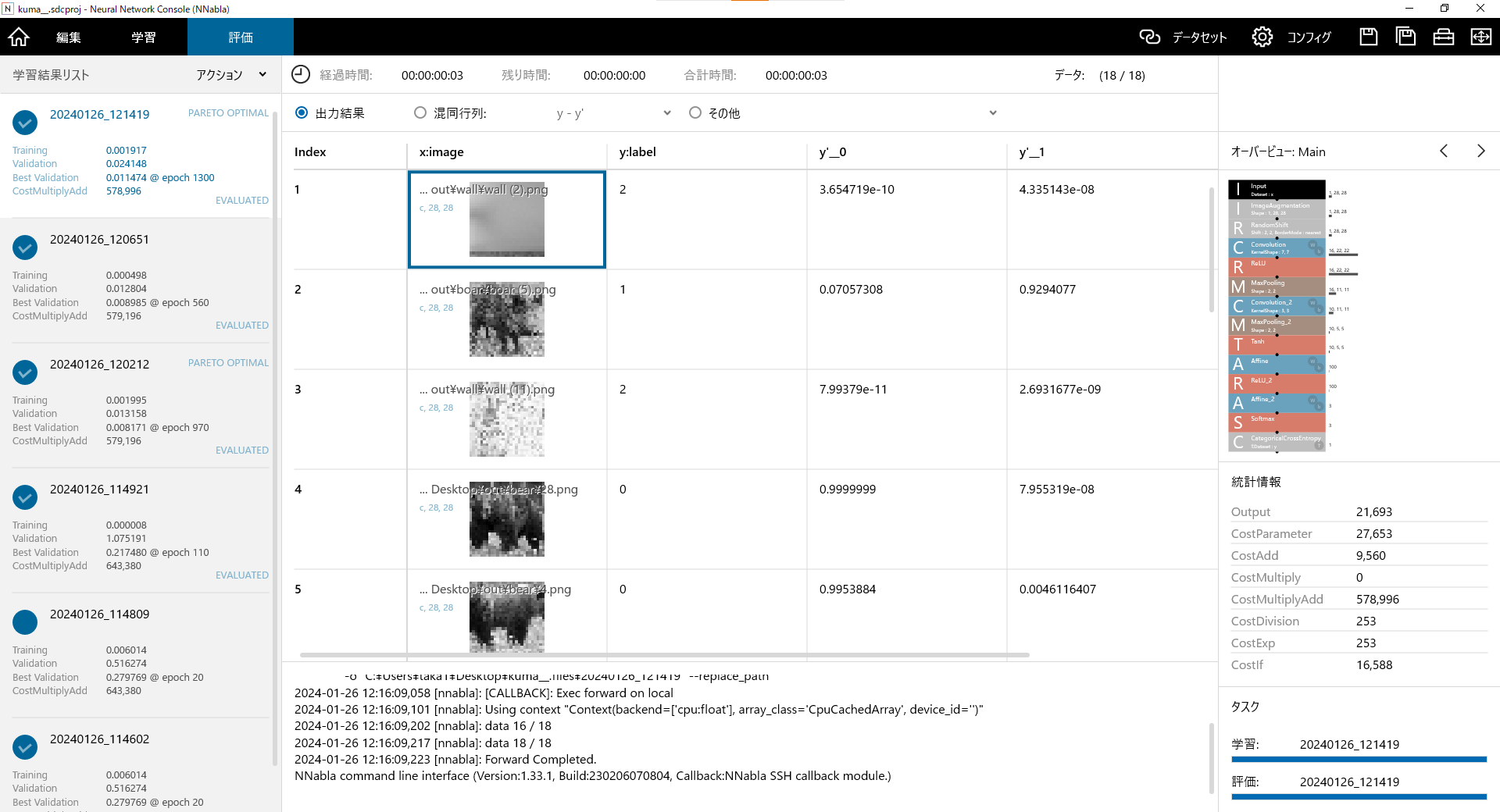Click the Save As copy icon
Viewport: 1500px width, 812px height.
pyautogui.click(x=1405, y=37)
